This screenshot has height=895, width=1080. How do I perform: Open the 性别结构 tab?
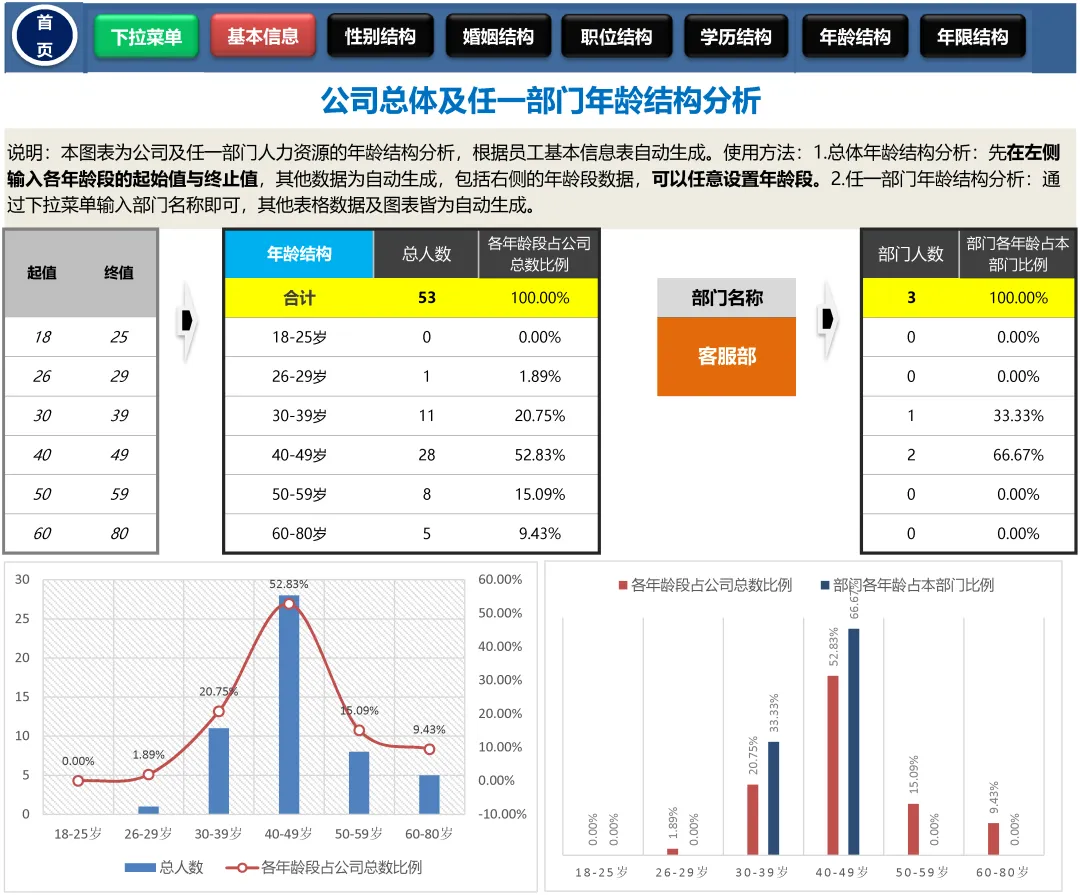pyautogui.click(x=380, y=36)
